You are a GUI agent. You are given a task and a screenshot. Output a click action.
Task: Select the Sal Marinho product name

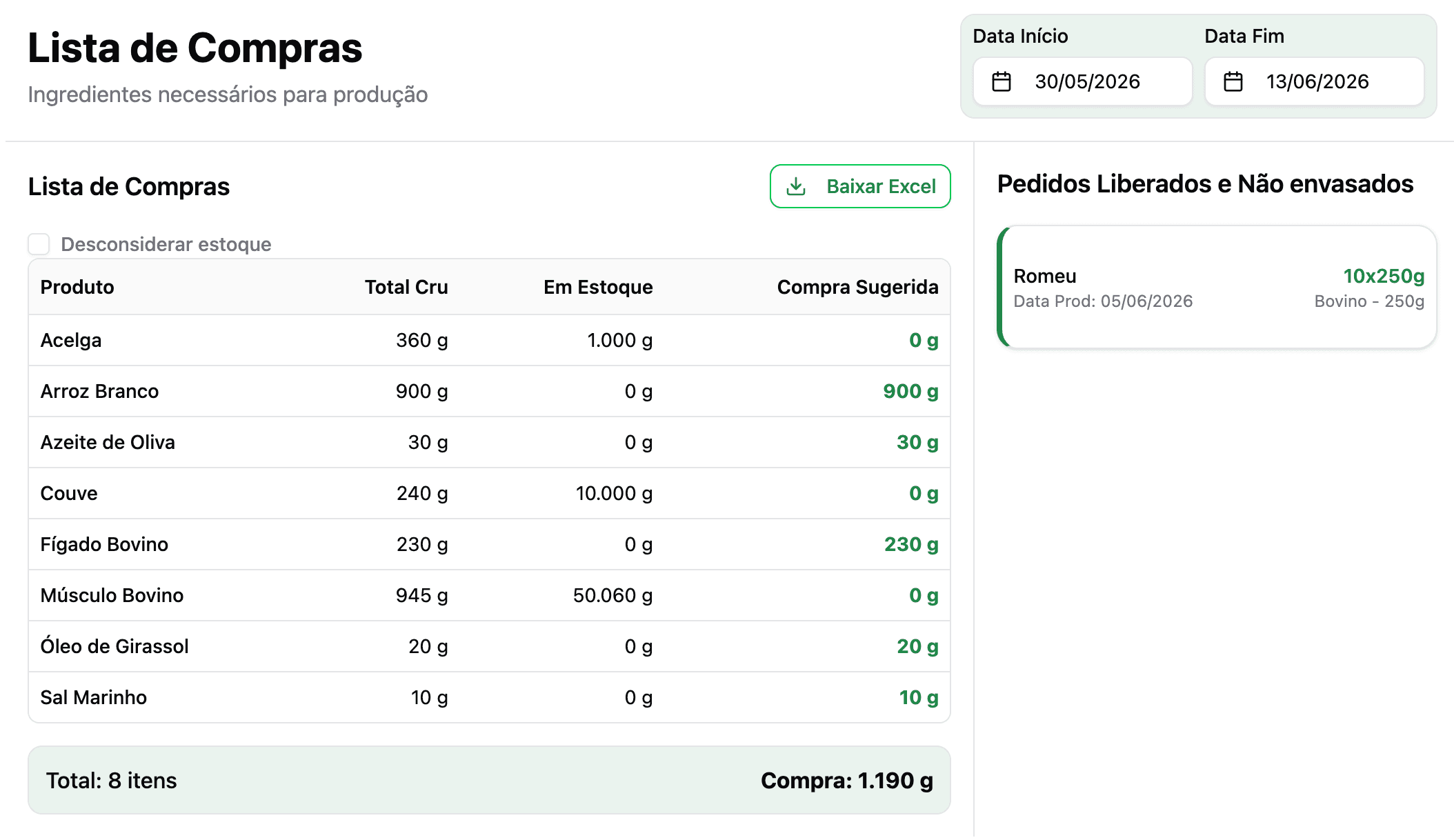coord(94,697)
